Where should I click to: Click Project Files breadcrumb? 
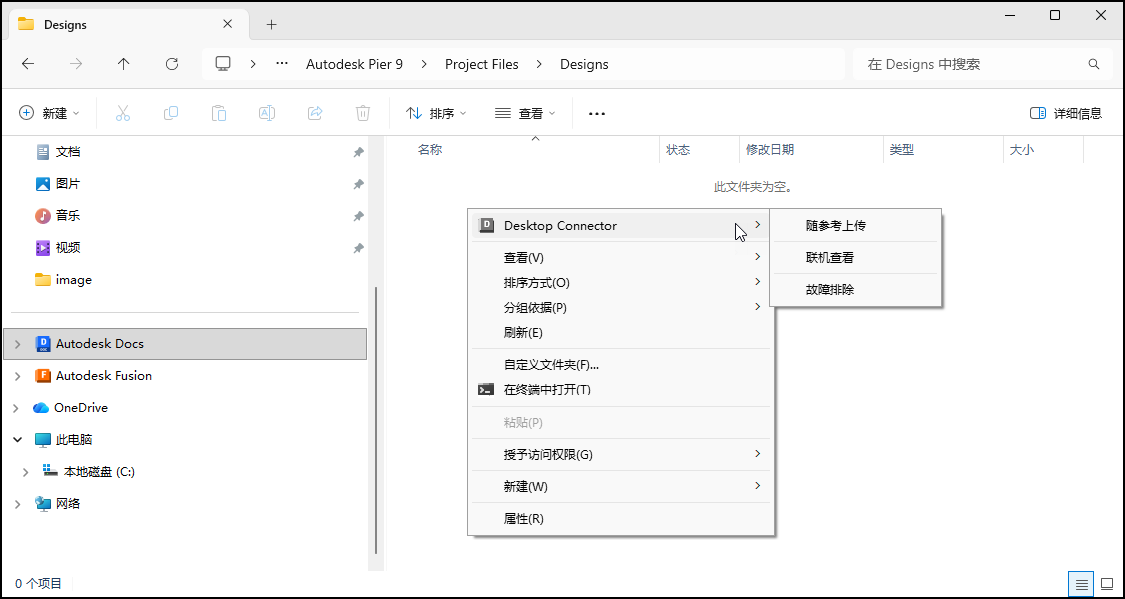click(x=481, y=64)
